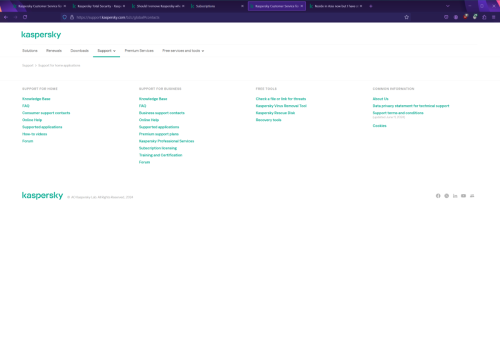Click the padlock icon in the address bar
The height and width of the screenshot is (361, 500).
point(72,17)
